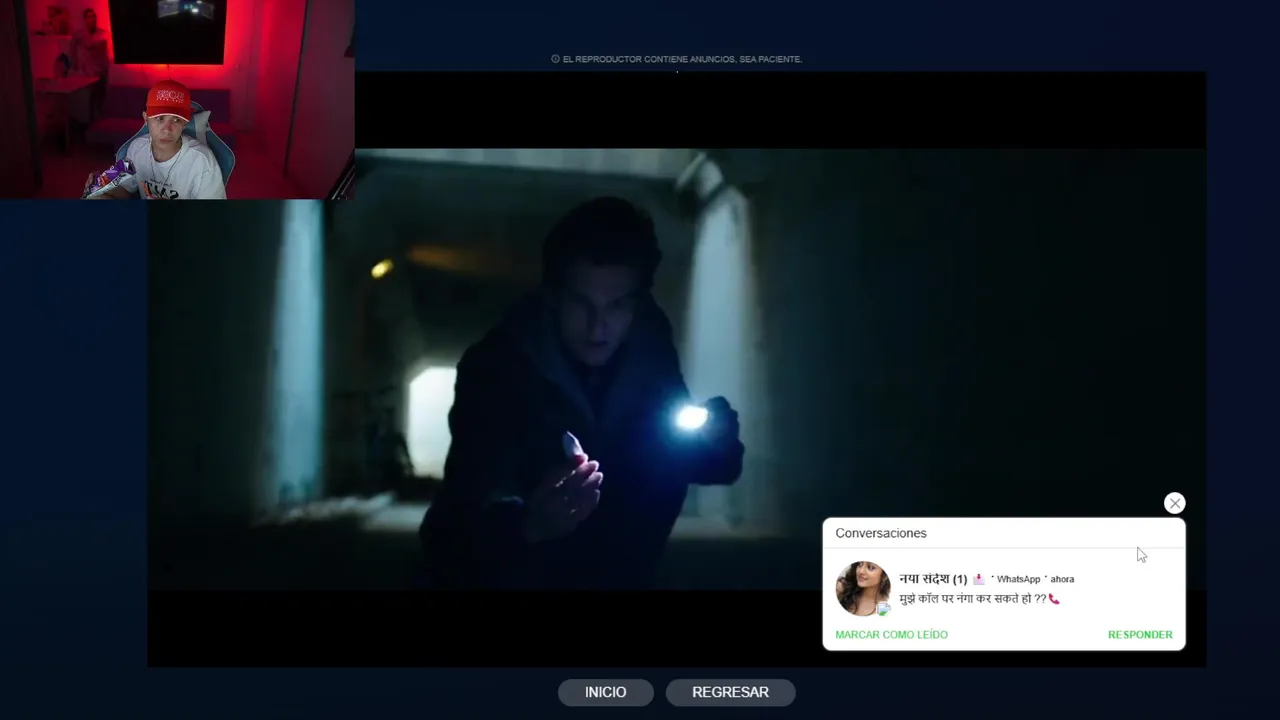
Task: Click the small icon next to नया संदेश
Action: click(x=979, y=579)
